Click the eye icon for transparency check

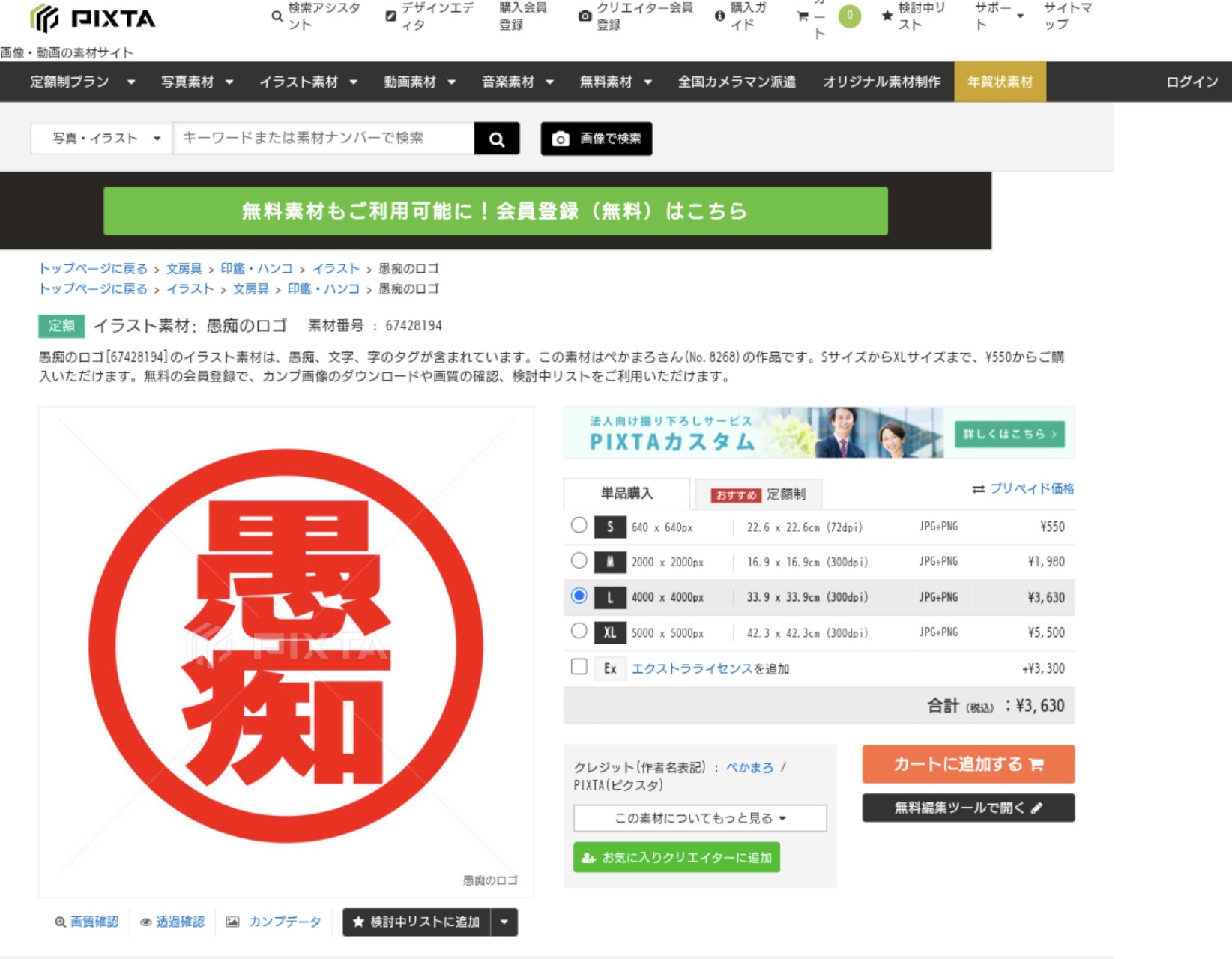[146, 922]
